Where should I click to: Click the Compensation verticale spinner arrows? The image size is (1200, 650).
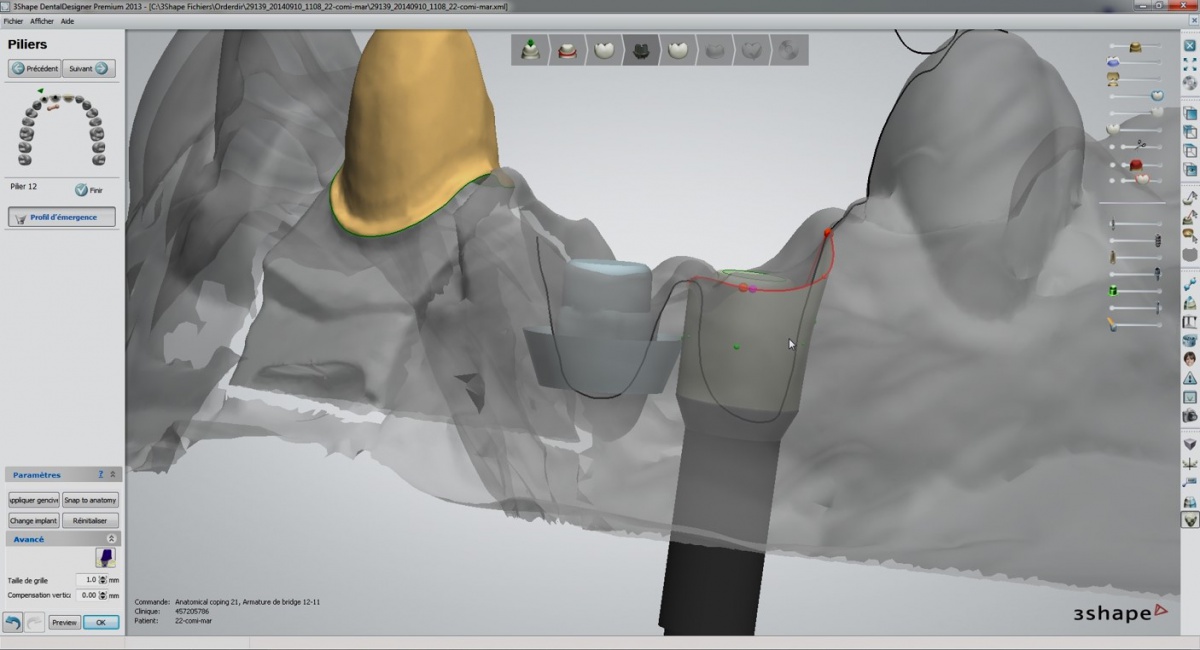pos(103,595)
